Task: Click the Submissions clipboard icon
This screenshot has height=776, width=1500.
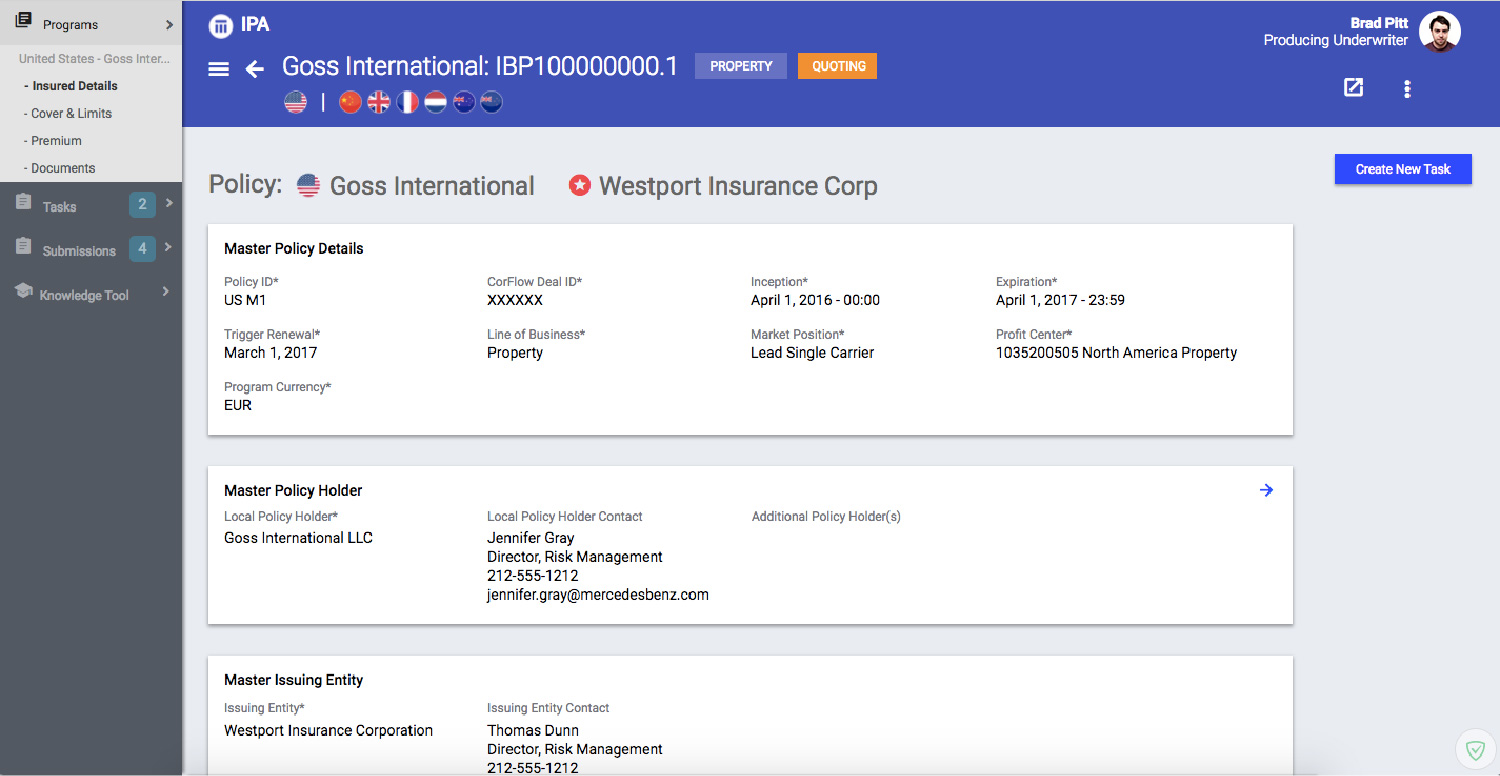Action: pyautogui.click(x=23, y=246)
